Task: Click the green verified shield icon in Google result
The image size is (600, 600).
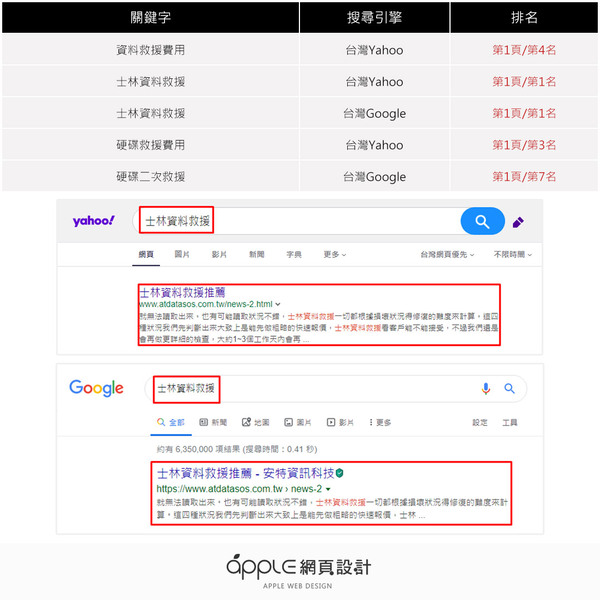Action: click(339, 473)
